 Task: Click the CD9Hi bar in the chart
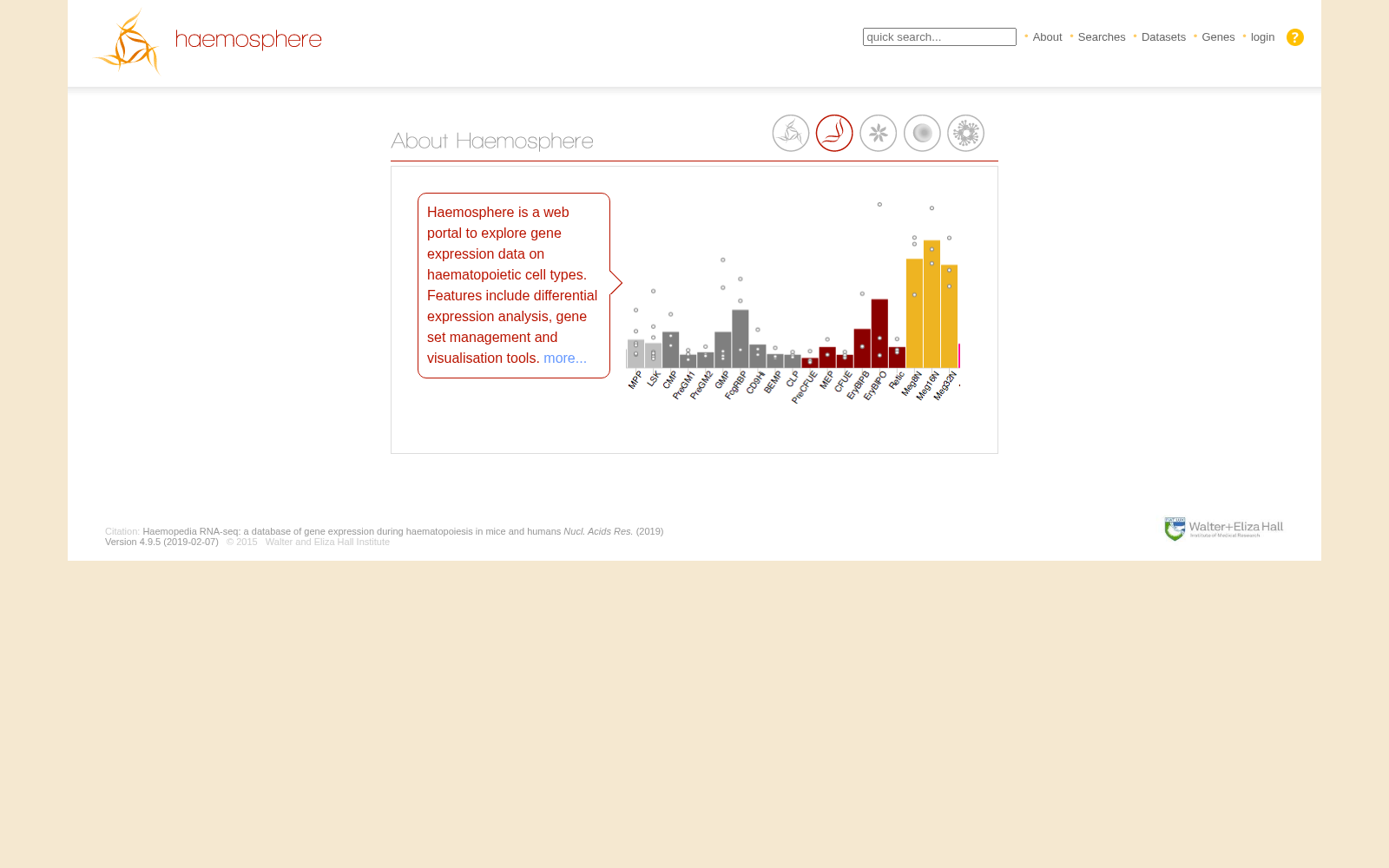point(757,356)
